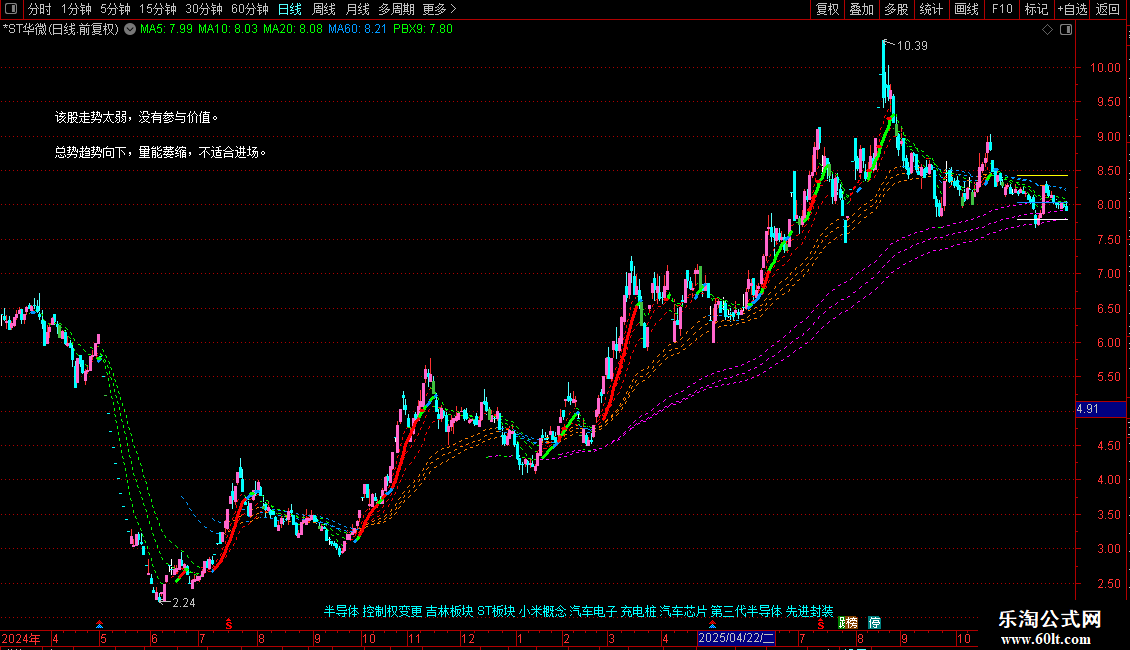Open the 半导体 sector link
The height and width of the screenshot is (650, 1130).
point(341,611)
